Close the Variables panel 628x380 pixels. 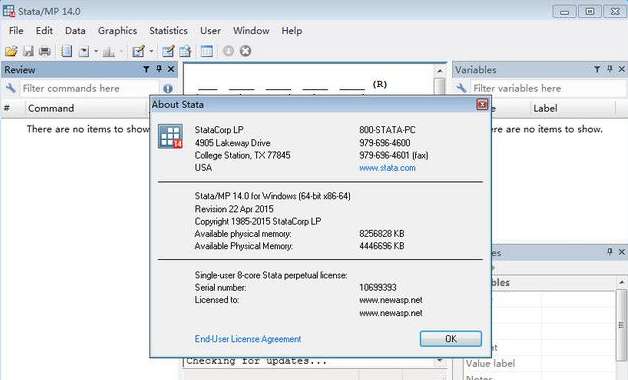pyautogui.click(x=622, y=69)
